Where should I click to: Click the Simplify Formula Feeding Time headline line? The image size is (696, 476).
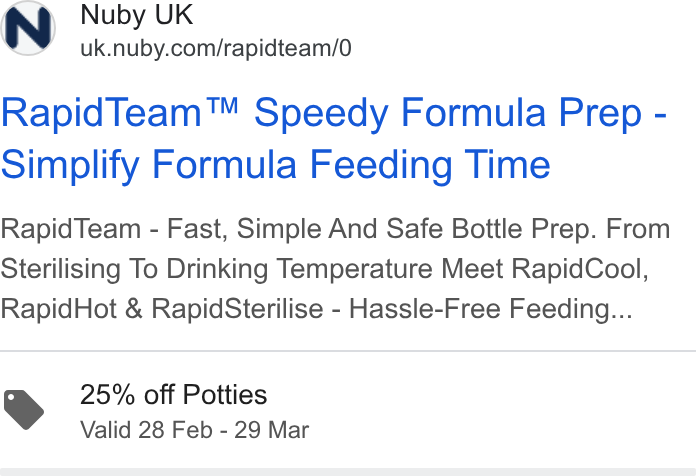click(276, 165)
